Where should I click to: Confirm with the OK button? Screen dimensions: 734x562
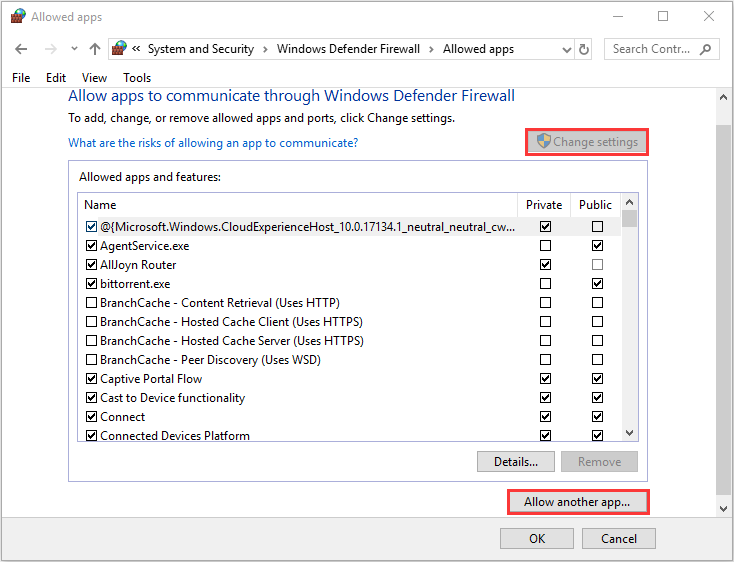[537, 539]
